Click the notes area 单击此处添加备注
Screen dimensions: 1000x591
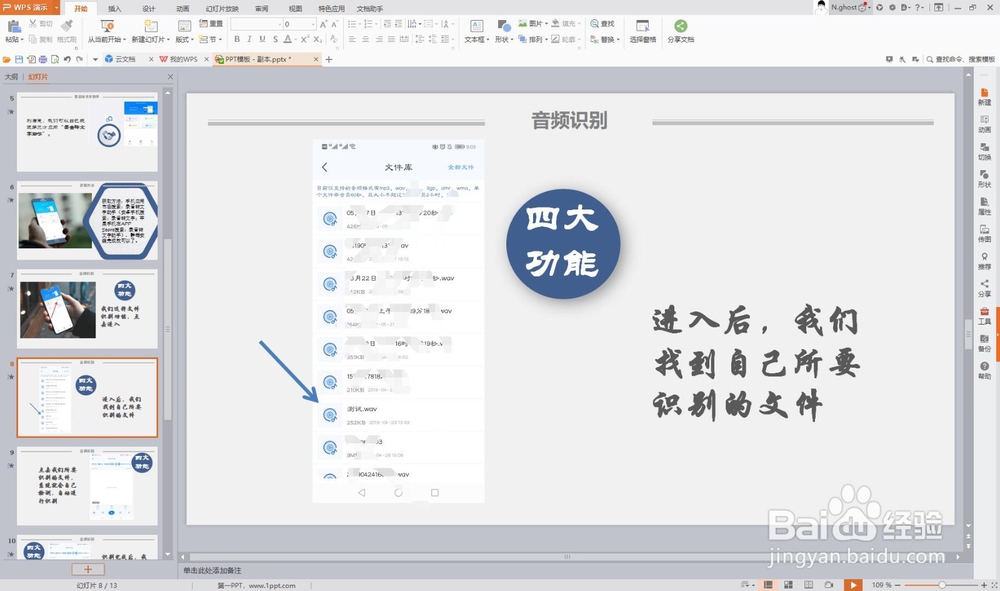click(x=212, y=571)
